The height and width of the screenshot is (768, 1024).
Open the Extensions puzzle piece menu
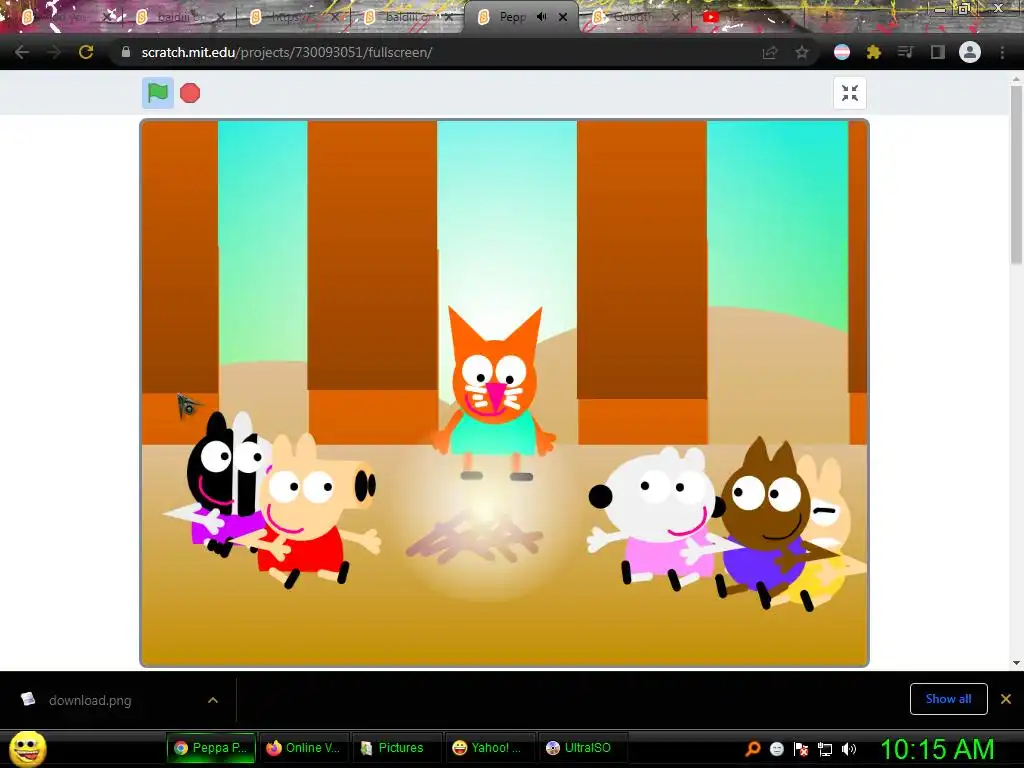[x=874, y=52]
